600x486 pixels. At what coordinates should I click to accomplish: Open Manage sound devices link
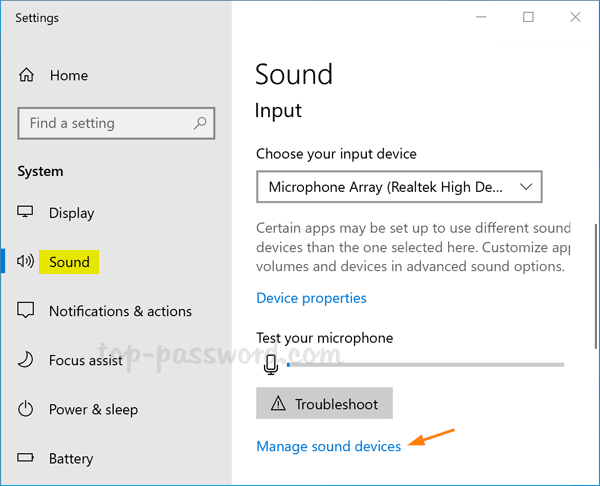[328, 446]
